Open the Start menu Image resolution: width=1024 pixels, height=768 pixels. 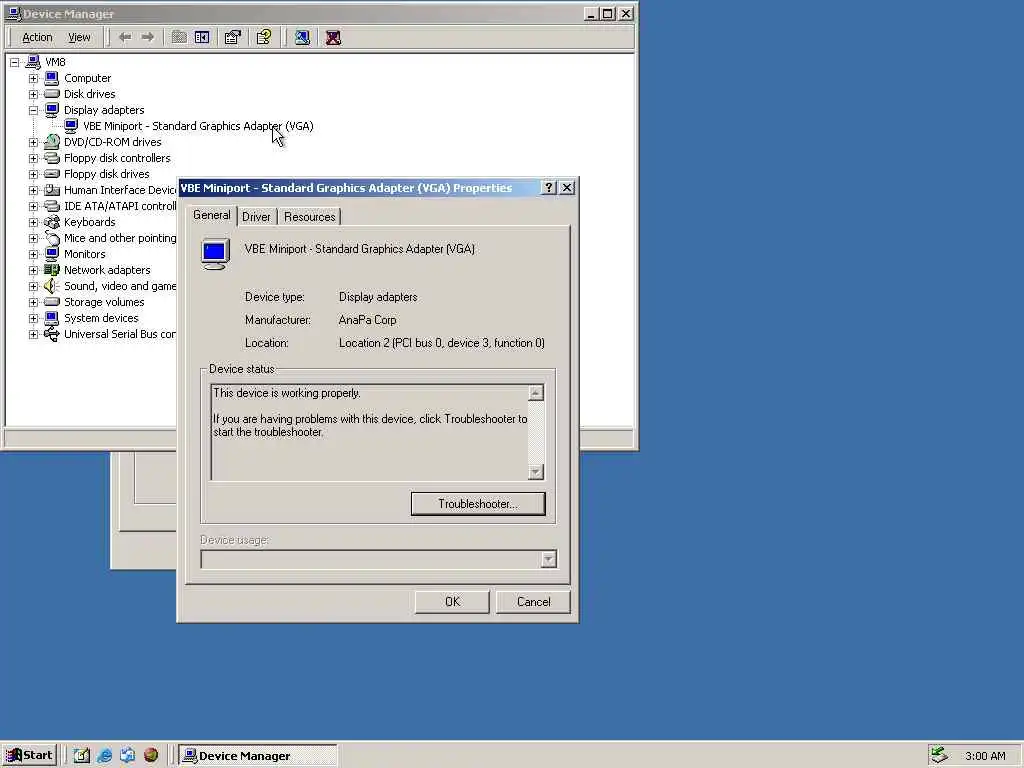pos(30,756)
